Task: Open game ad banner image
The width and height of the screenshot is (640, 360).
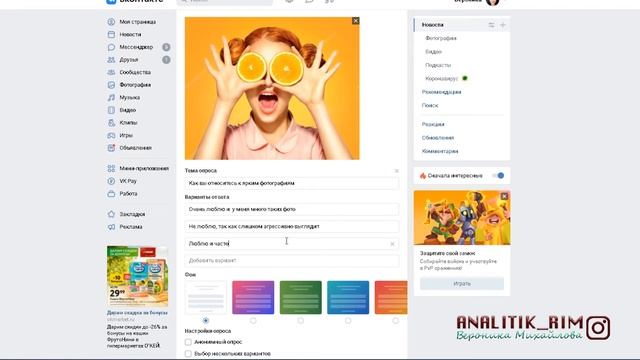Action: click(x=462, y=218)
